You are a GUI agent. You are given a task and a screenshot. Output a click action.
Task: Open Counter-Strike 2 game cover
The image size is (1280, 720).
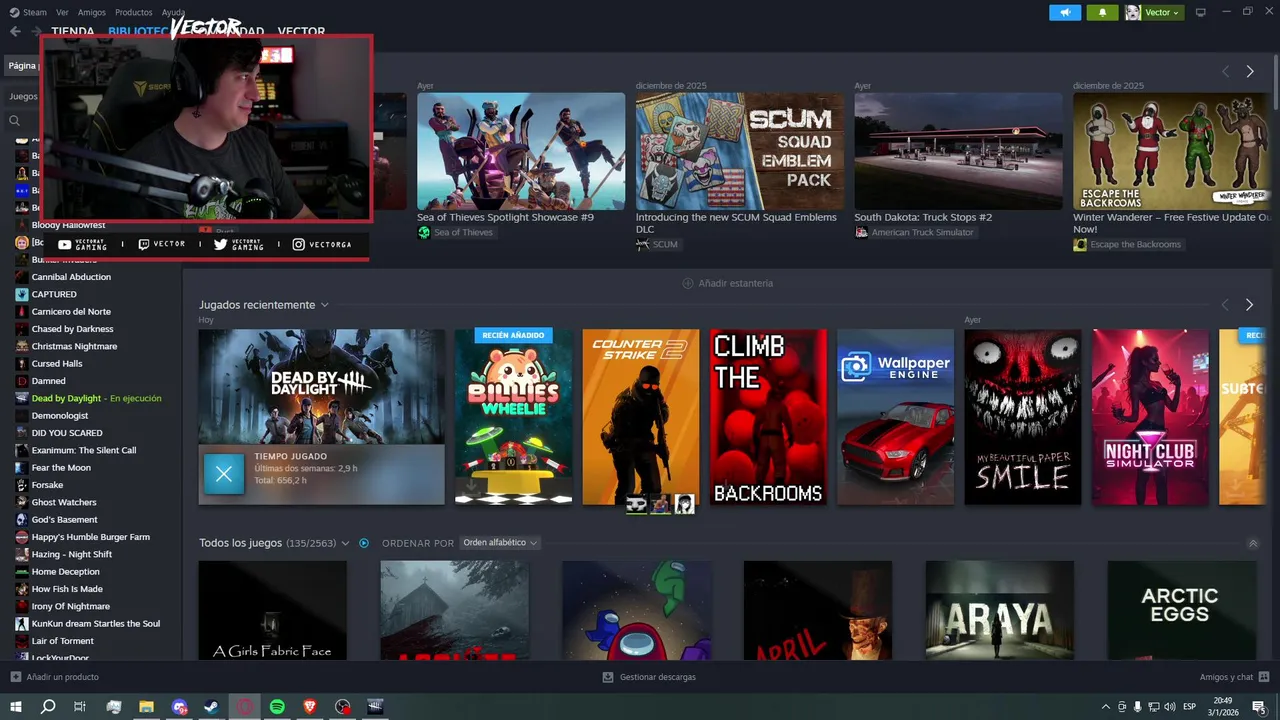pyautogui.click(x=641, y=417)
